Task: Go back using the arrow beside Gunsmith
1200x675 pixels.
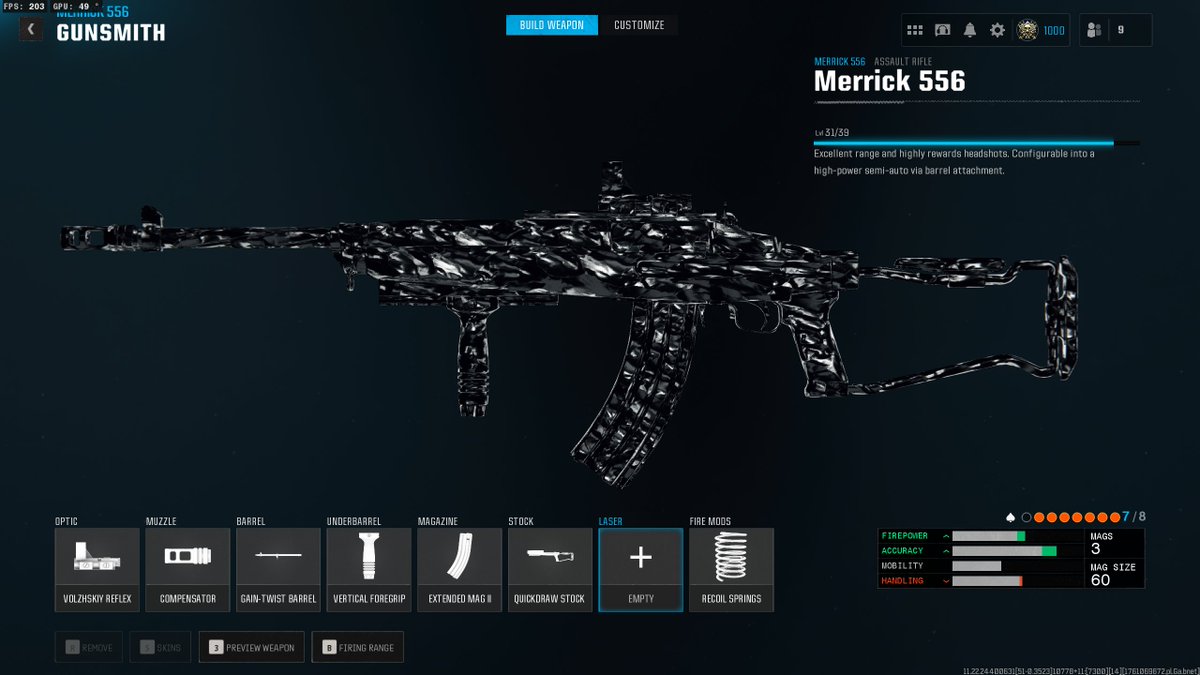Action: 31,30
